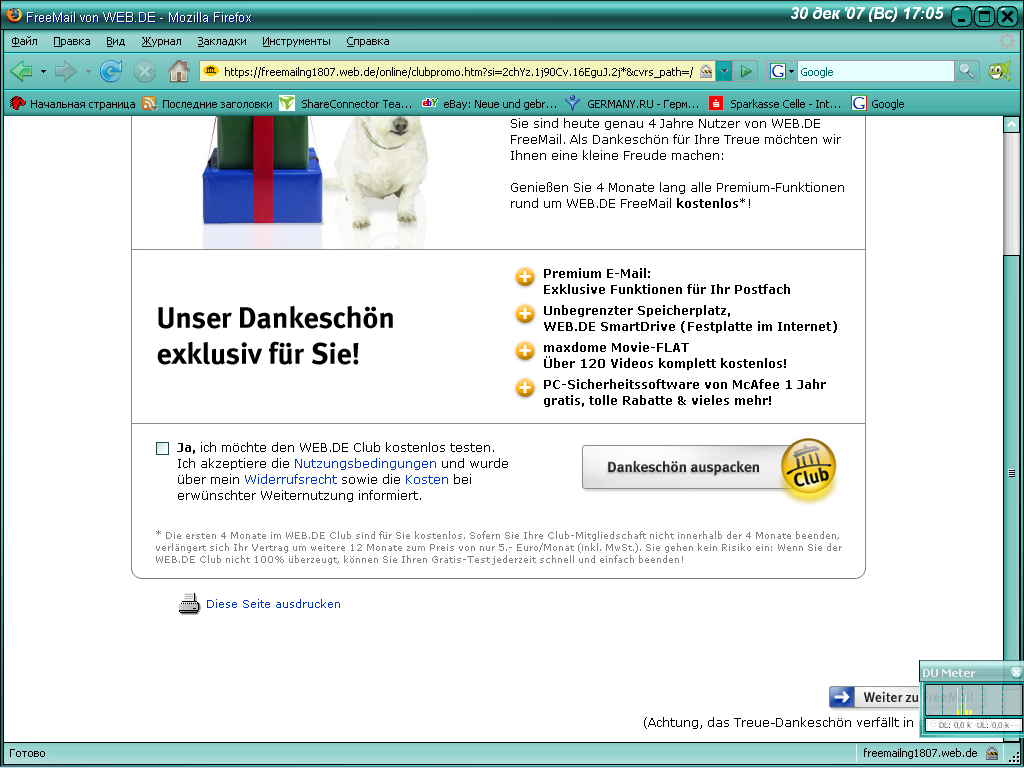Screen dimensions: 1024x768
Task: Click the Firefox icon in the title bar
Action: point(13,15)
